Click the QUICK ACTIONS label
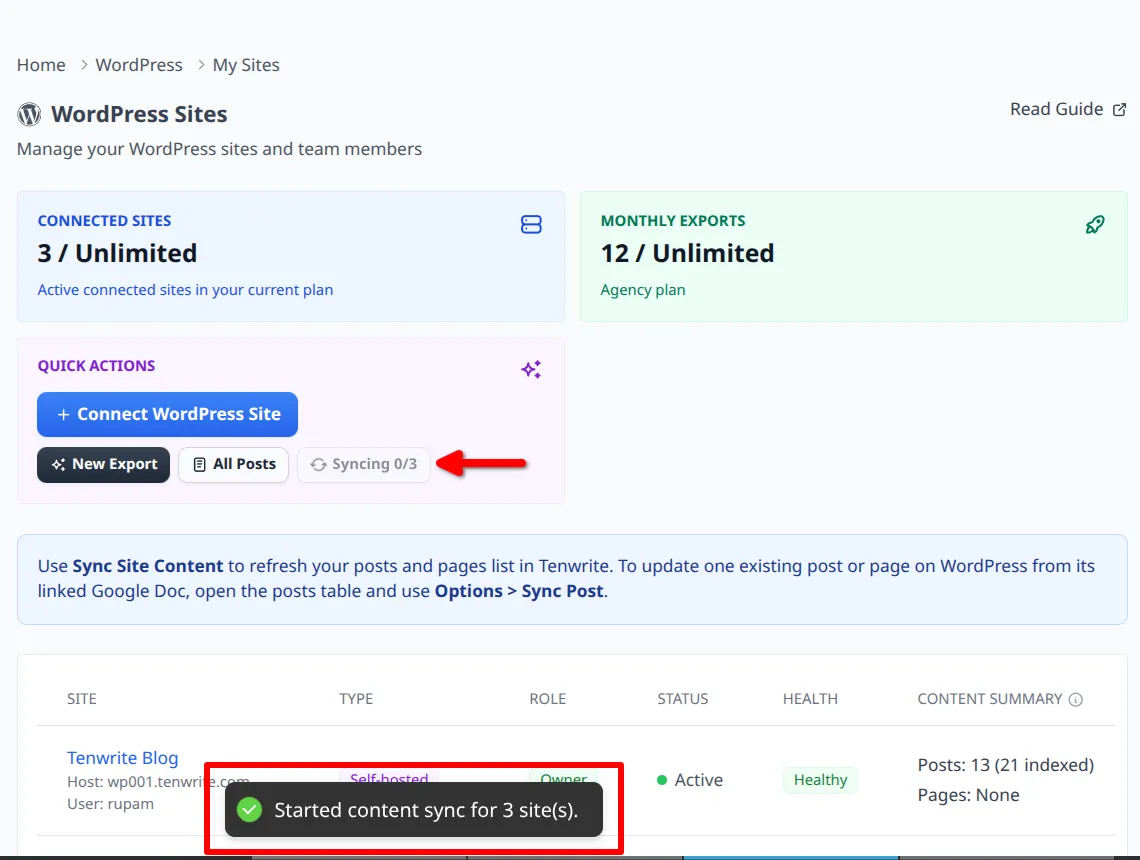Viewport: 1140px width, 860px height. (x=97, y=366)
